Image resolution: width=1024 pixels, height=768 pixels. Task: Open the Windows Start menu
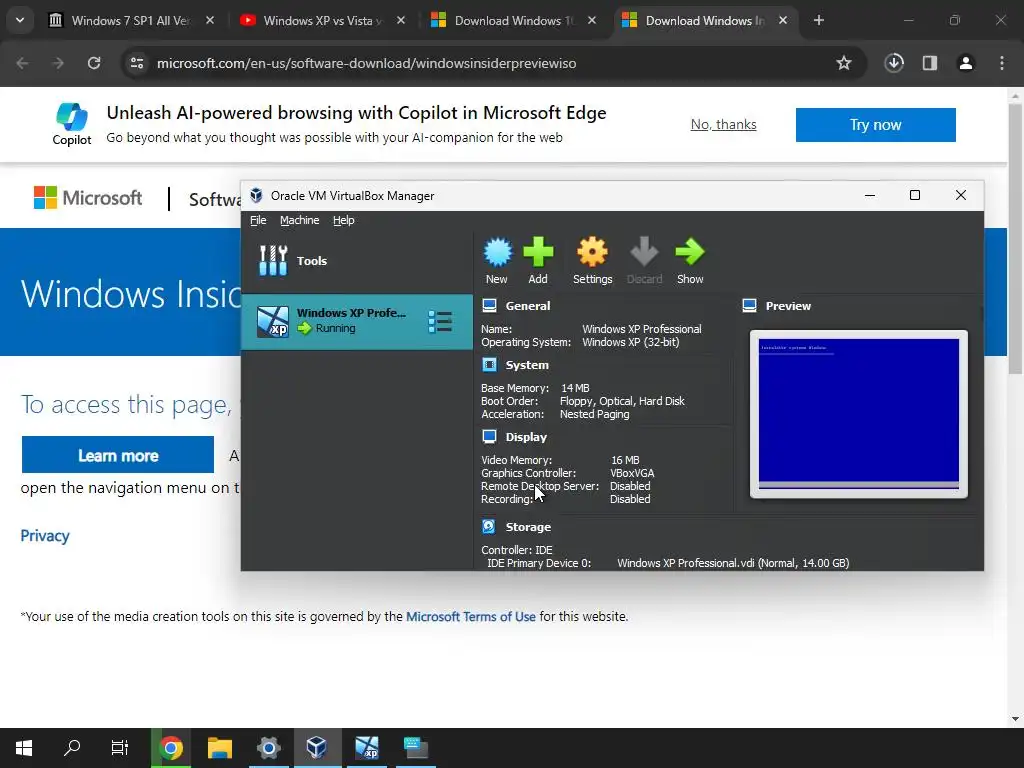click(24, 748)
